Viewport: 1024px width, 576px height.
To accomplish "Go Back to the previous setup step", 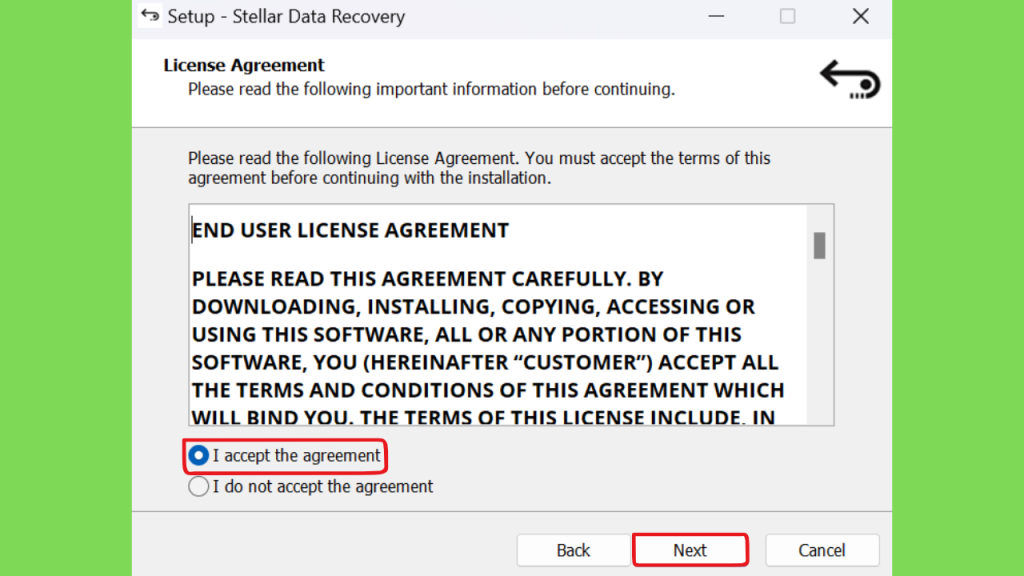I will pos(573,550).
